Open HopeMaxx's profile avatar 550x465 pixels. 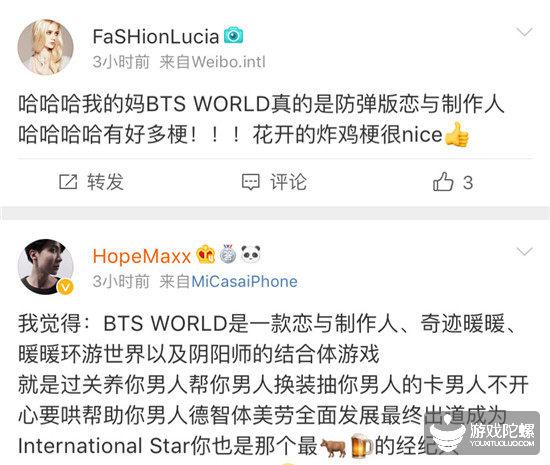pos(45,267)
